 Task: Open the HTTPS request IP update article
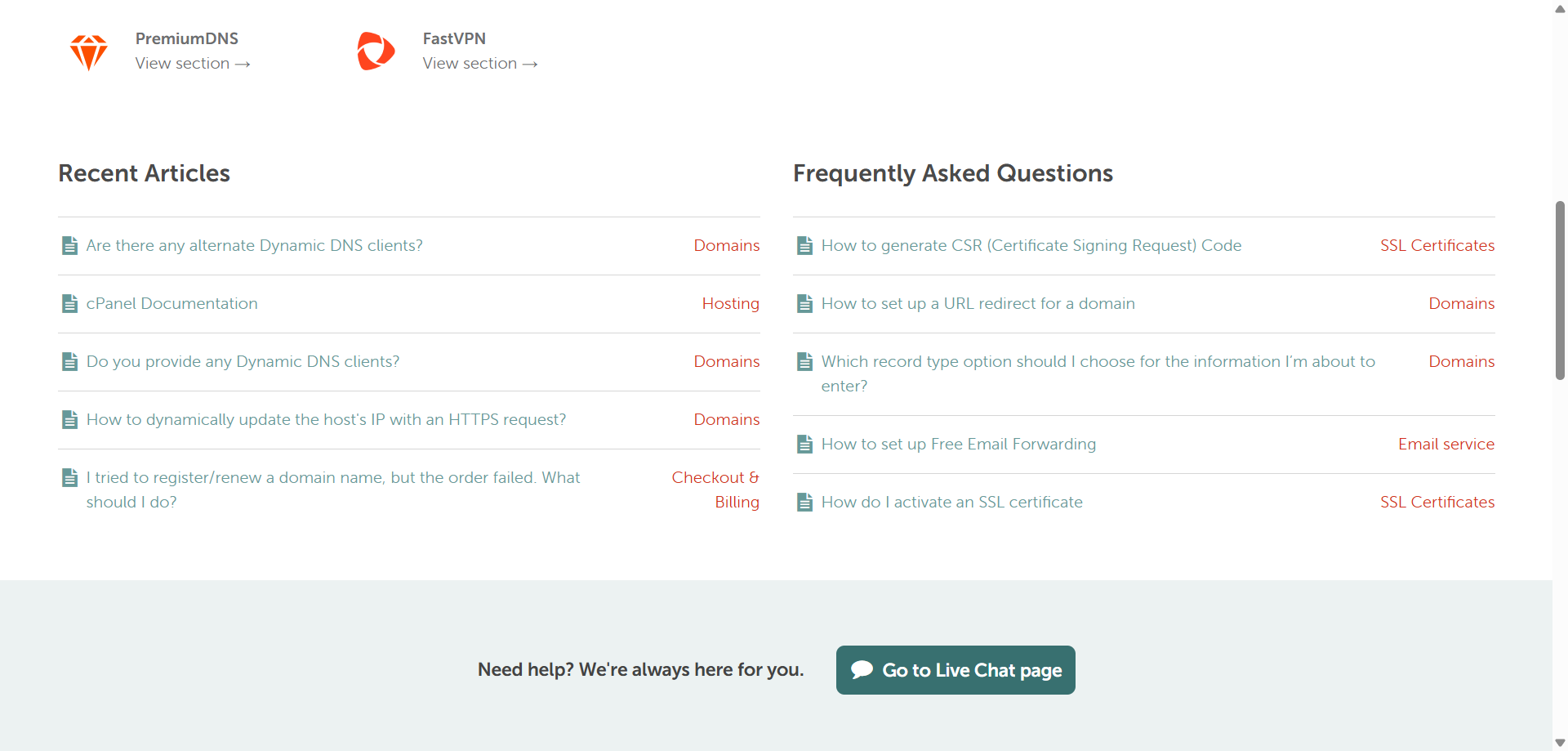point(326,420)
